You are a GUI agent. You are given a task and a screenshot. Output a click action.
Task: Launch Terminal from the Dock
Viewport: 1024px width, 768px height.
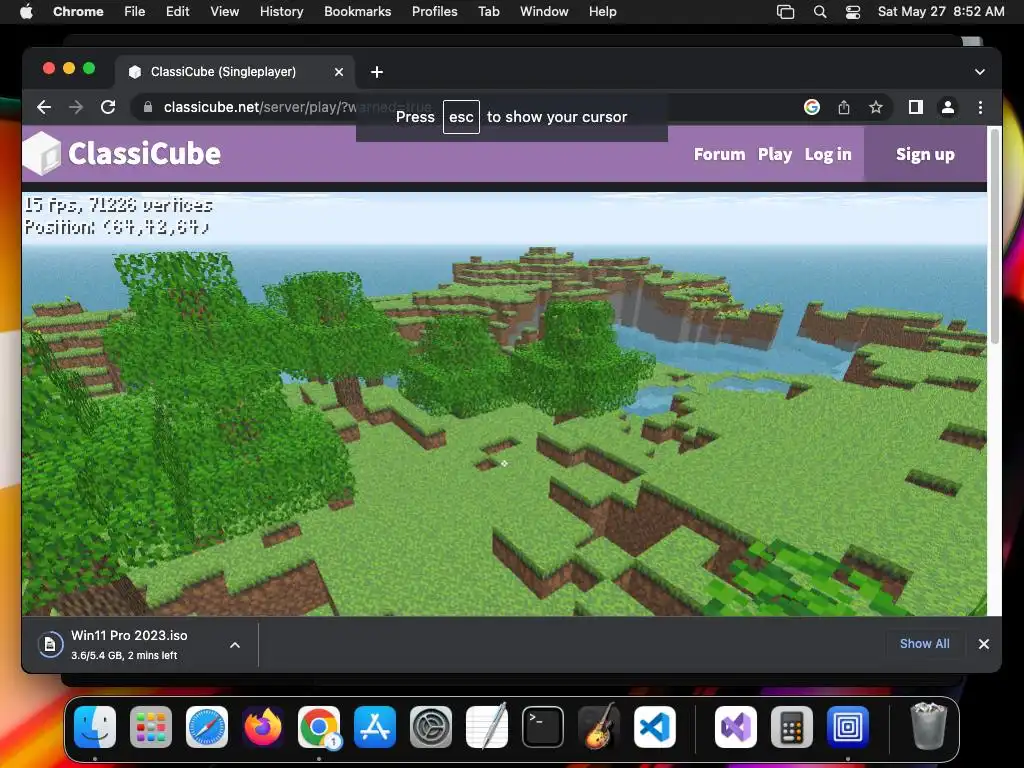(x=543, y=727)
